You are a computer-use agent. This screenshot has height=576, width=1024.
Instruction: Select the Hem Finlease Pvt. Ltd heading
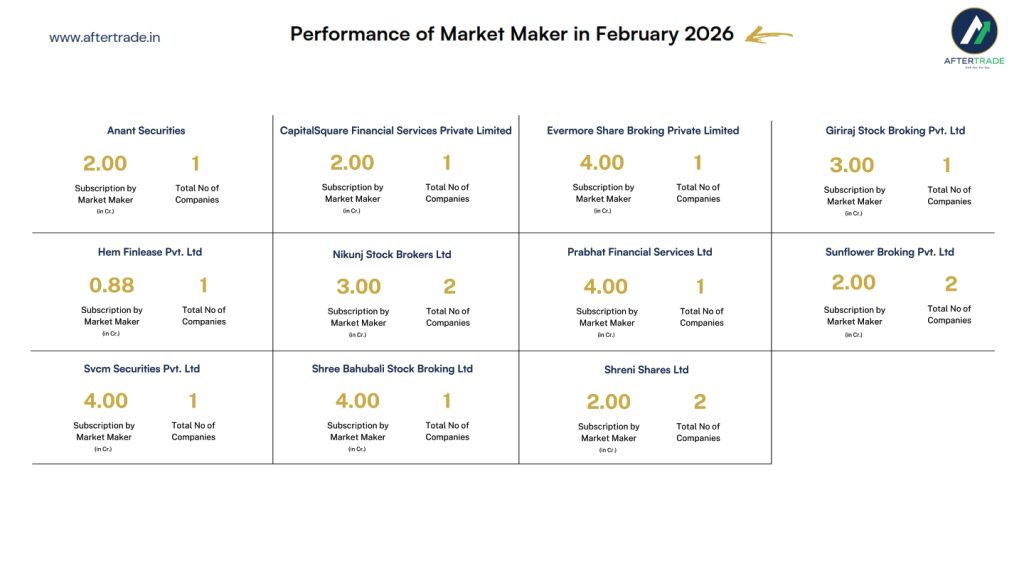pyautogui.click(x=150, y=252)
